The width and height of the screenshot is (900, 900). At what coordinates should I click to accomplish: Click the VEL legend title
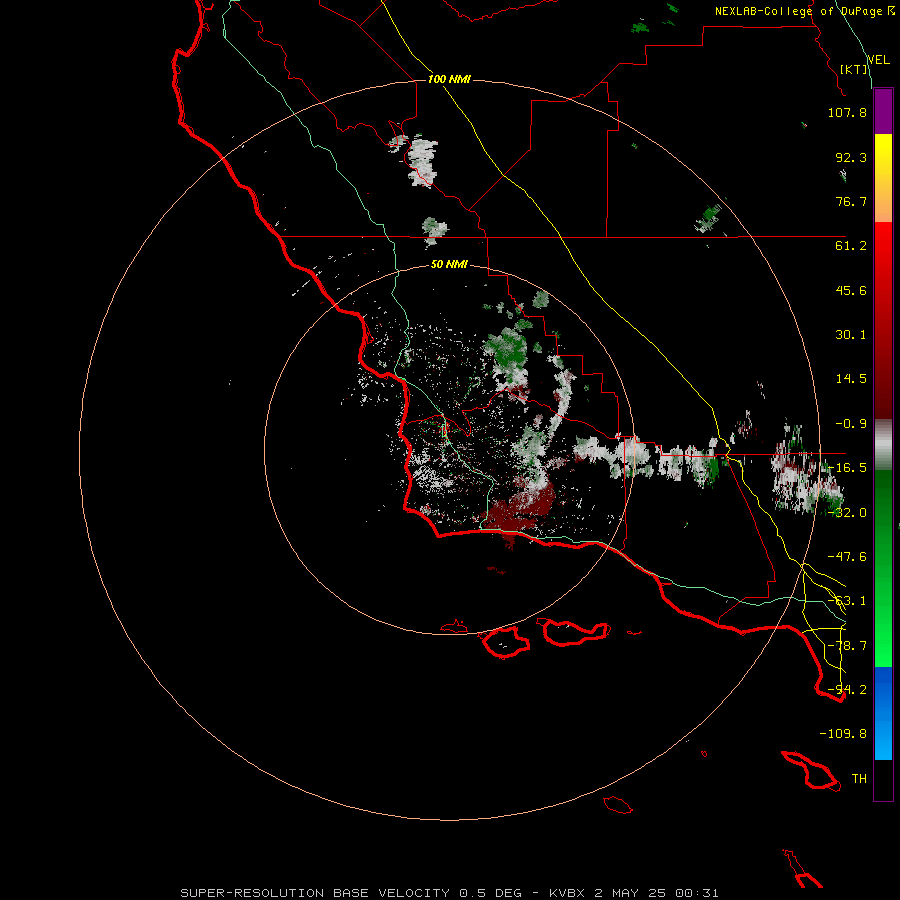[x=879, y=60]
